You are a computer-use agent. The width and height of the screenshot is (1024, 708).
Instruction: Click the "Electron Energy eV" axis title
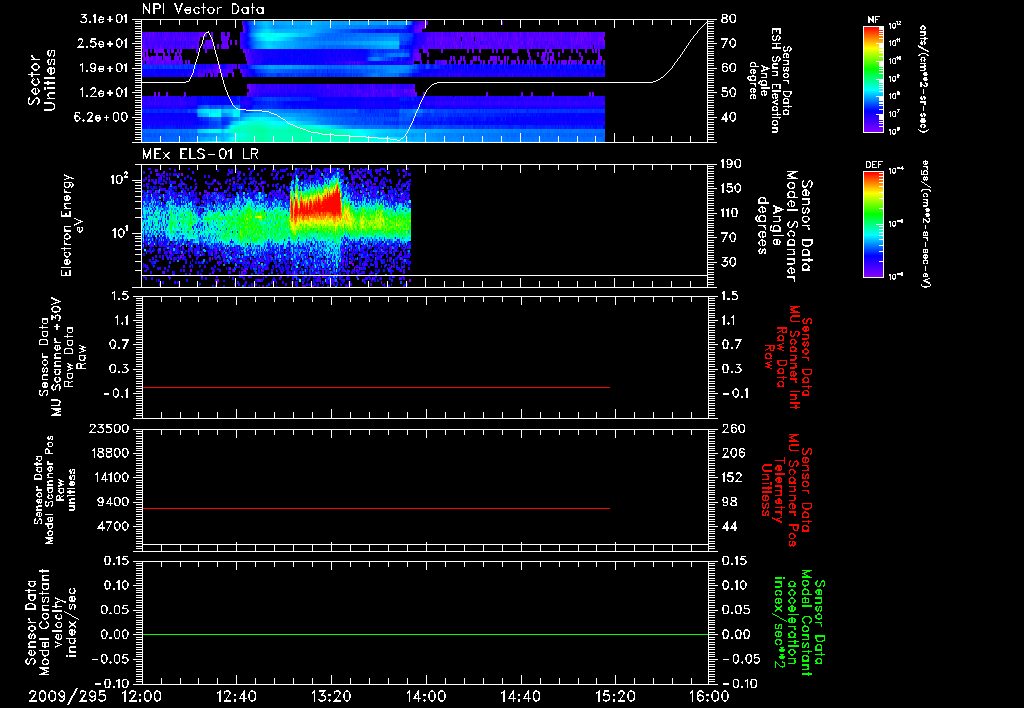(72, 225)
